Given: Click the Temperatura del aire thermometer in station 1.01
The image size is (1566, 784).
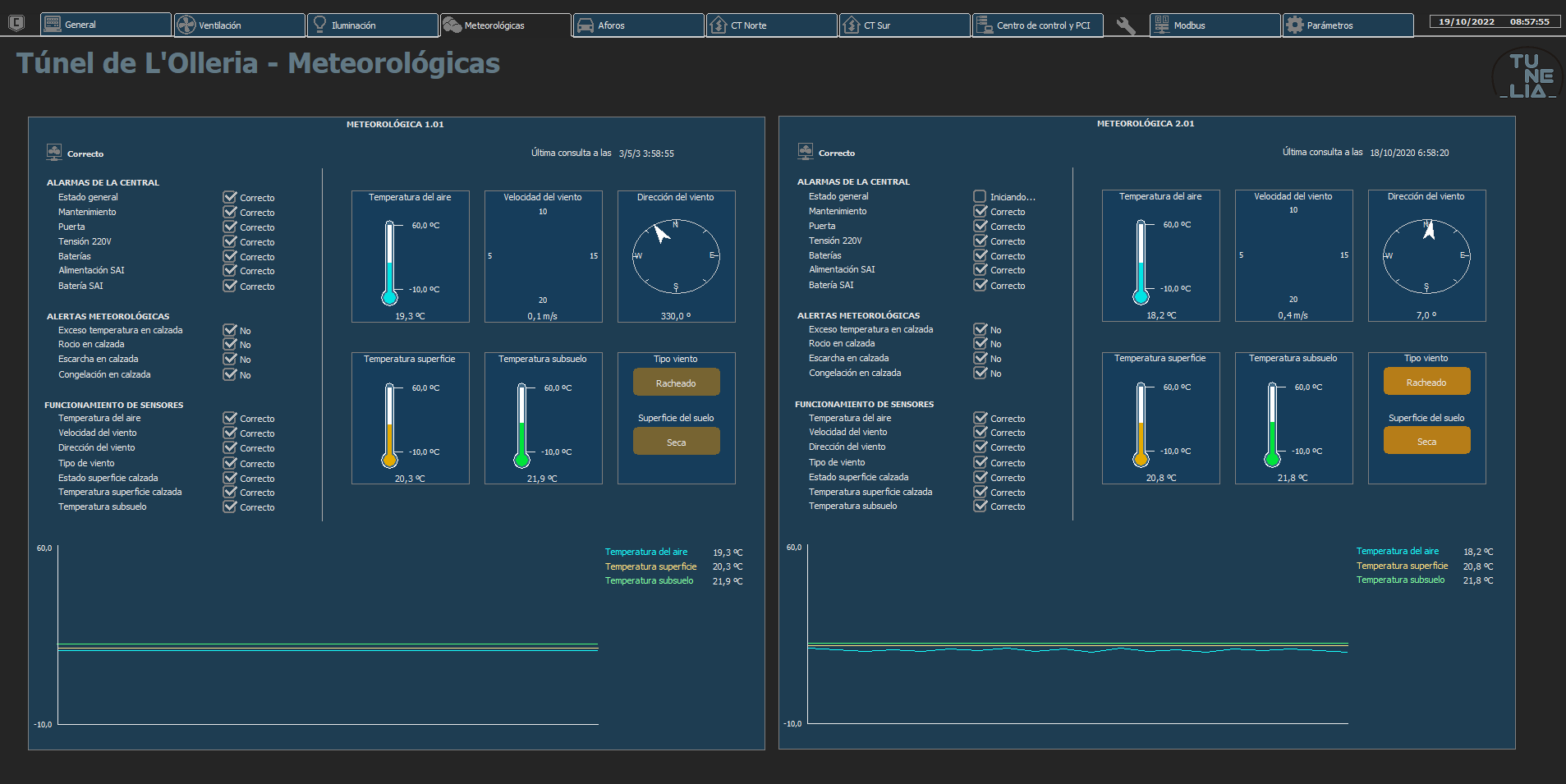Looking at the screenshot, I should [390, 263].
